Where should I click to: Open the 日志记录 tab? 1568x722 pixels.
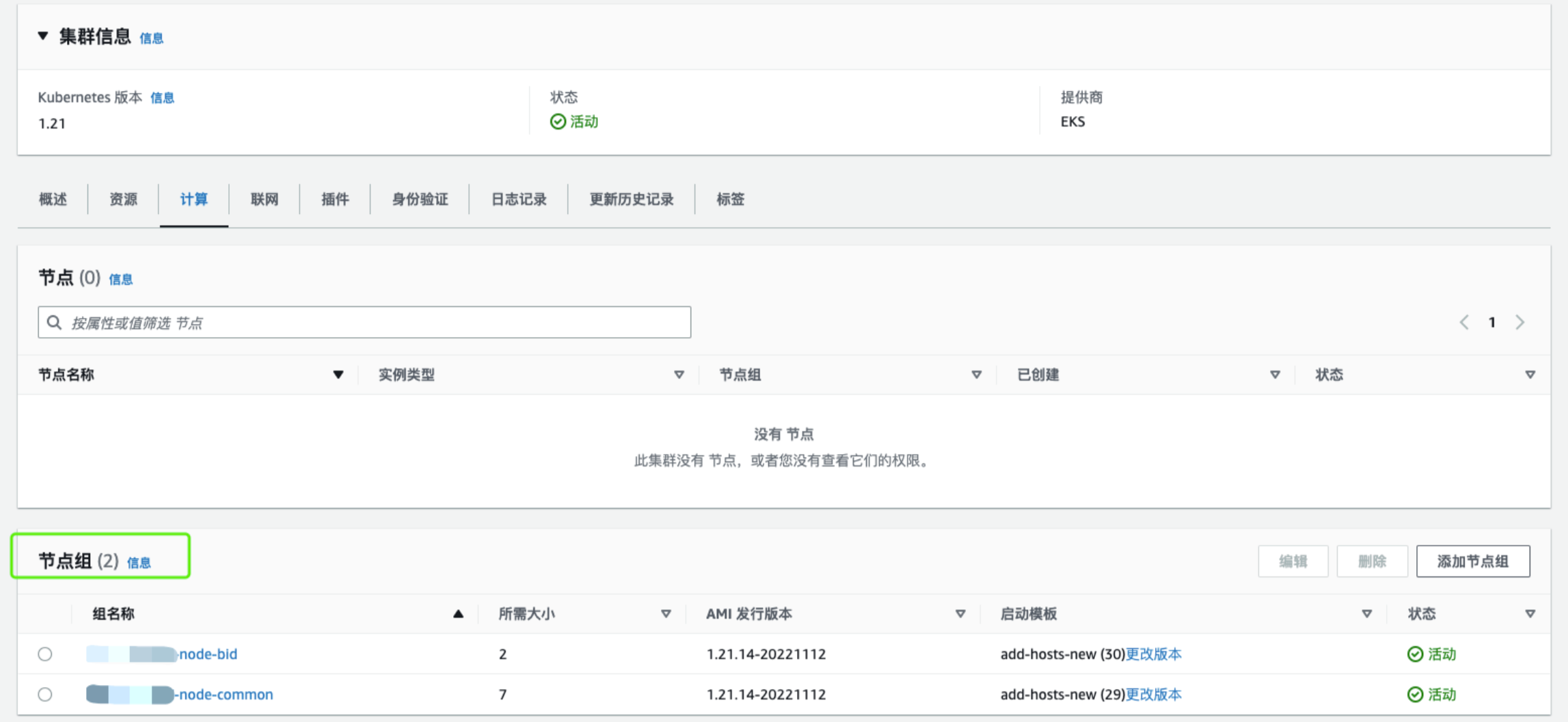(x=518, y=199)
